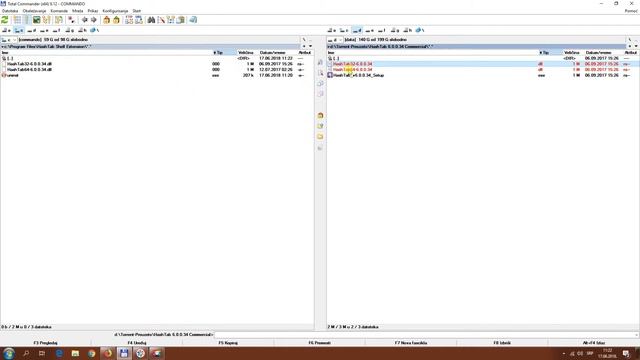
Task: Switch to brief list view icon
Action: [x=17, y=20]
